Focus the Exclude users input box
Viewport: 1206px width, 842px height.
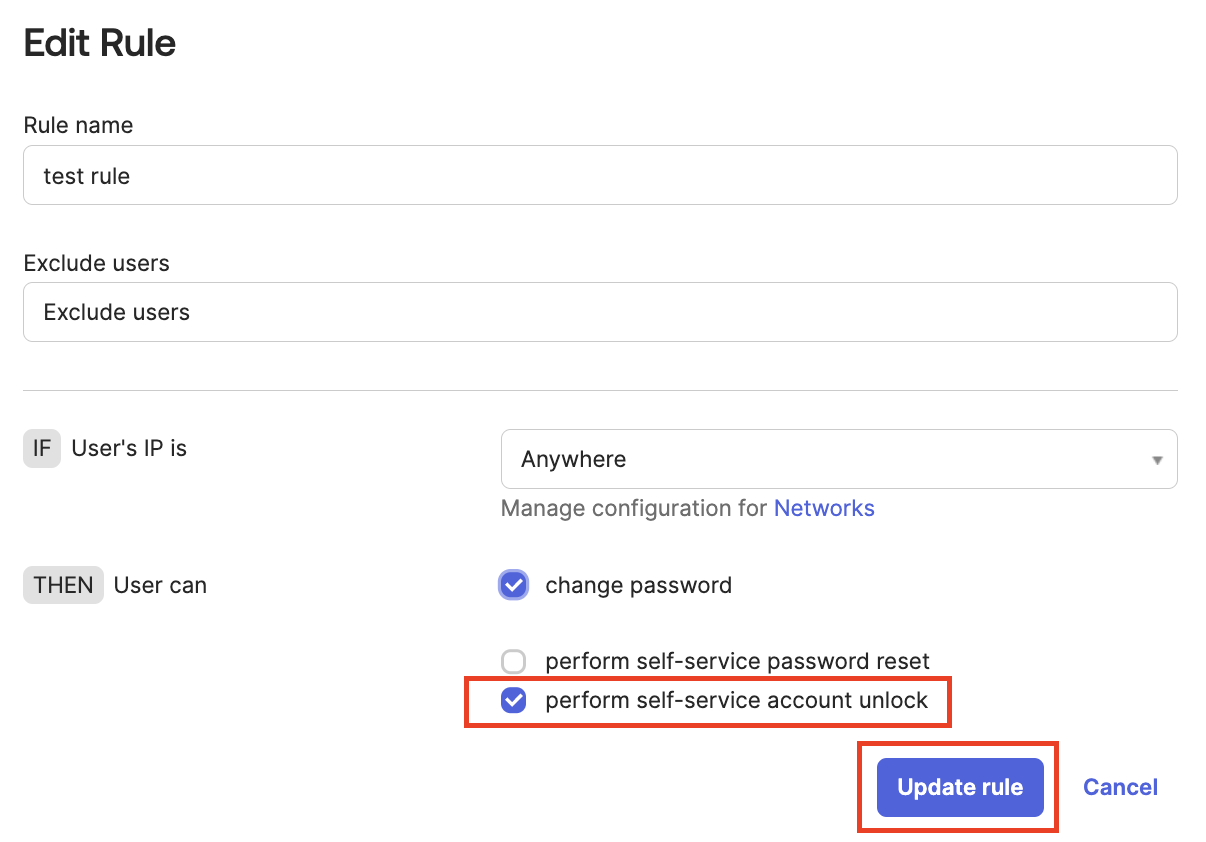600,312
